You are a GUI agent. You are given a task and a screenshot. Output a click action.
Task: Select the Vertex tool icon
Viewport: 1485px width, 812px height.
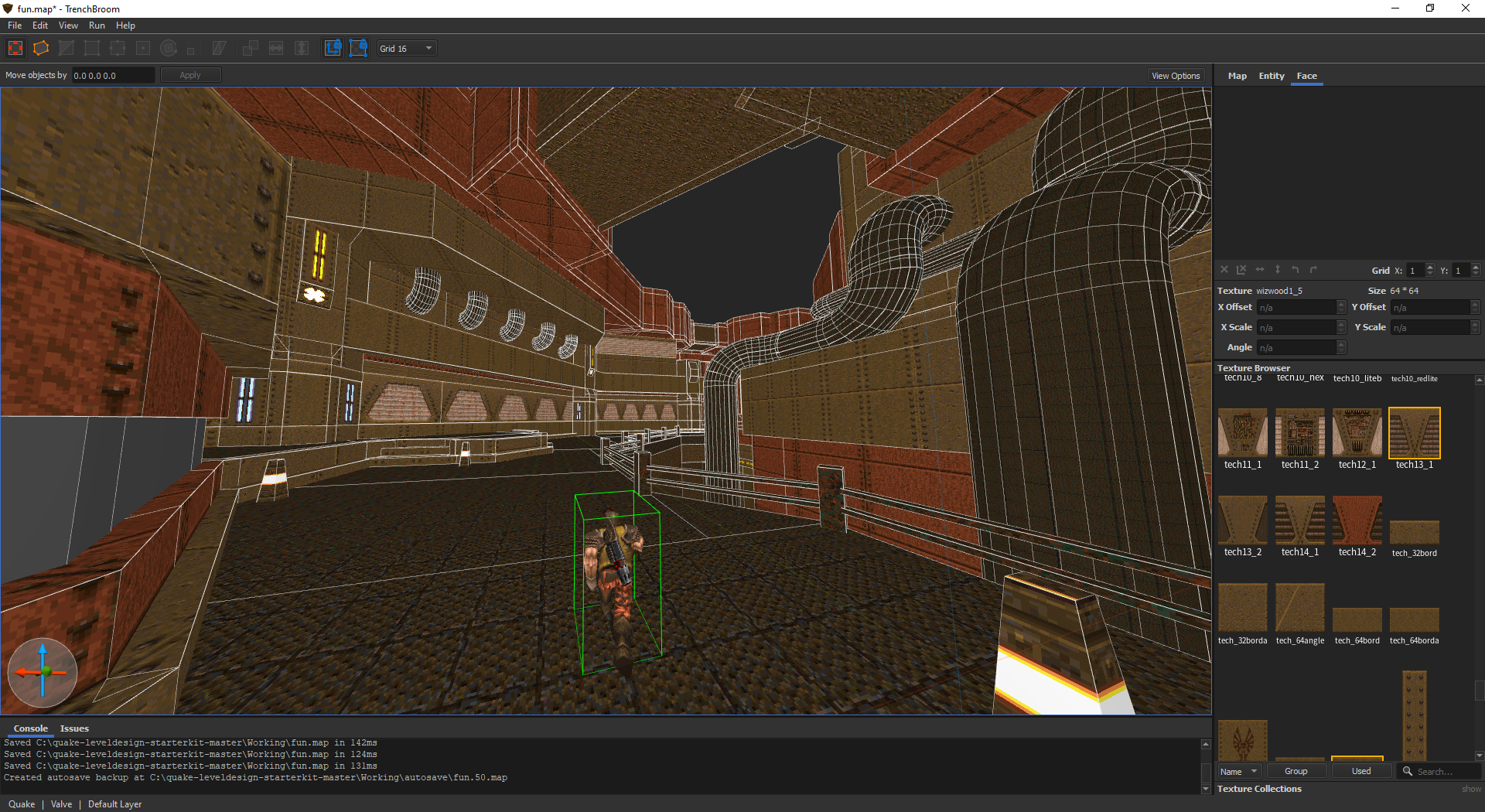(92, 48)
